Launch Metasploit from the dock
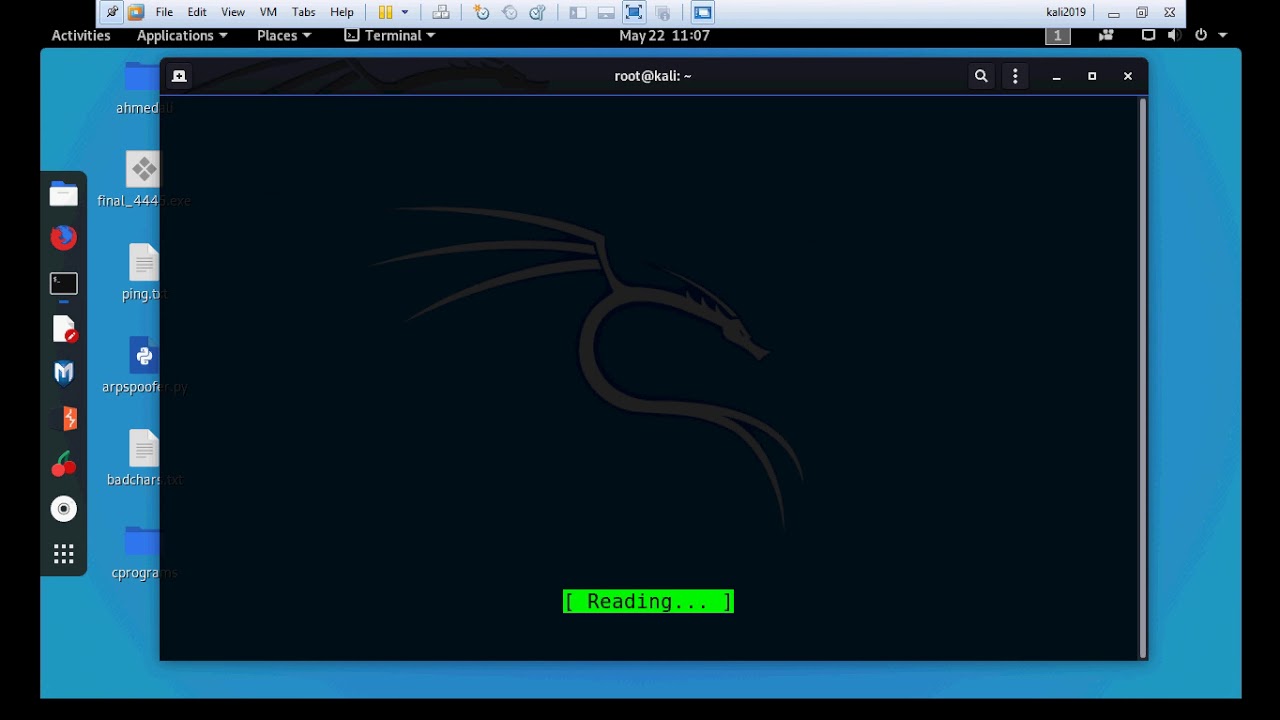 point(64,373)
